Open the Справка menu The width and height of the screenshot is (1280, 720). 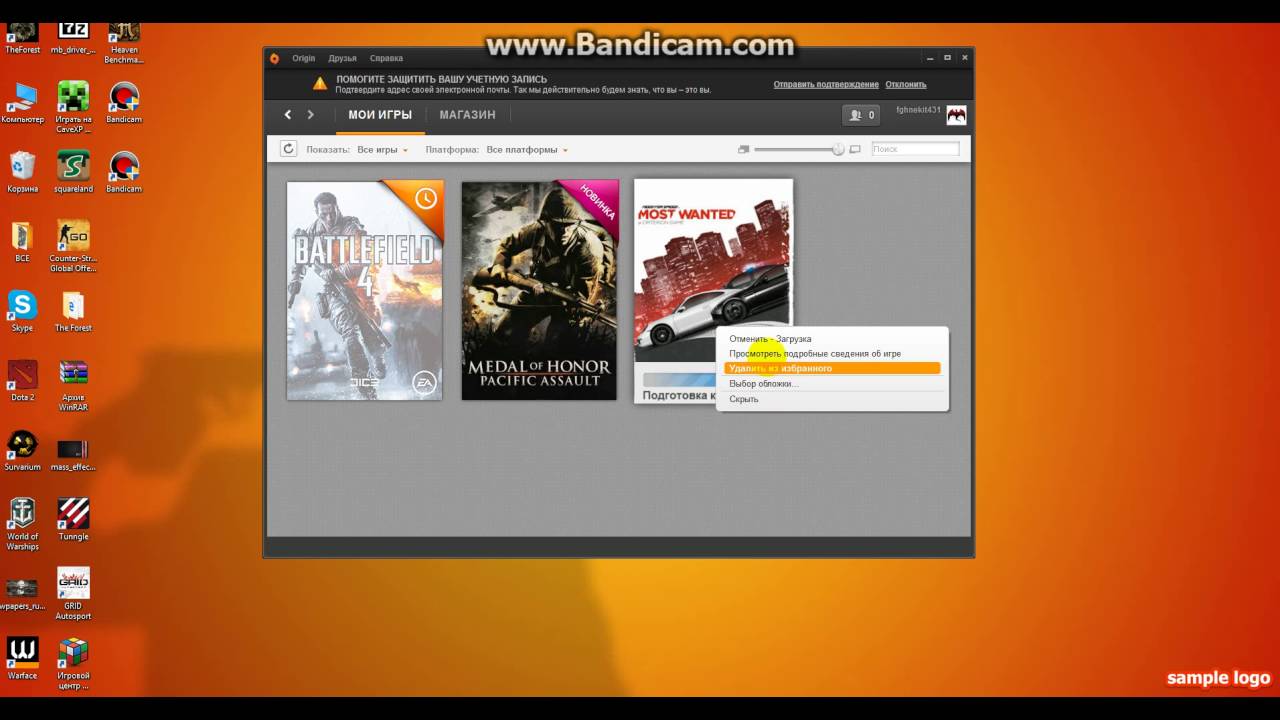coord(386,58)
